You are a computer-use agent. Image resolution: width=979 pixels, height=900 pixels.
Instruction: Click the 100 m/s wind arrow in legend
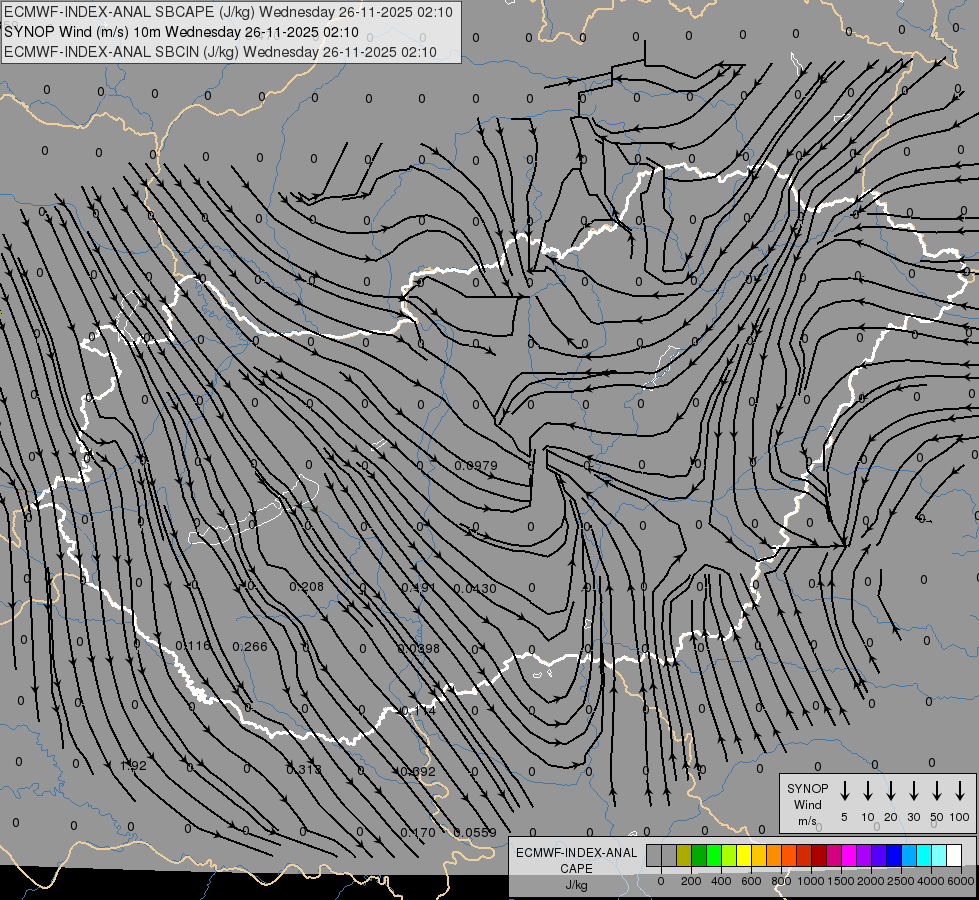coord(960,791)
